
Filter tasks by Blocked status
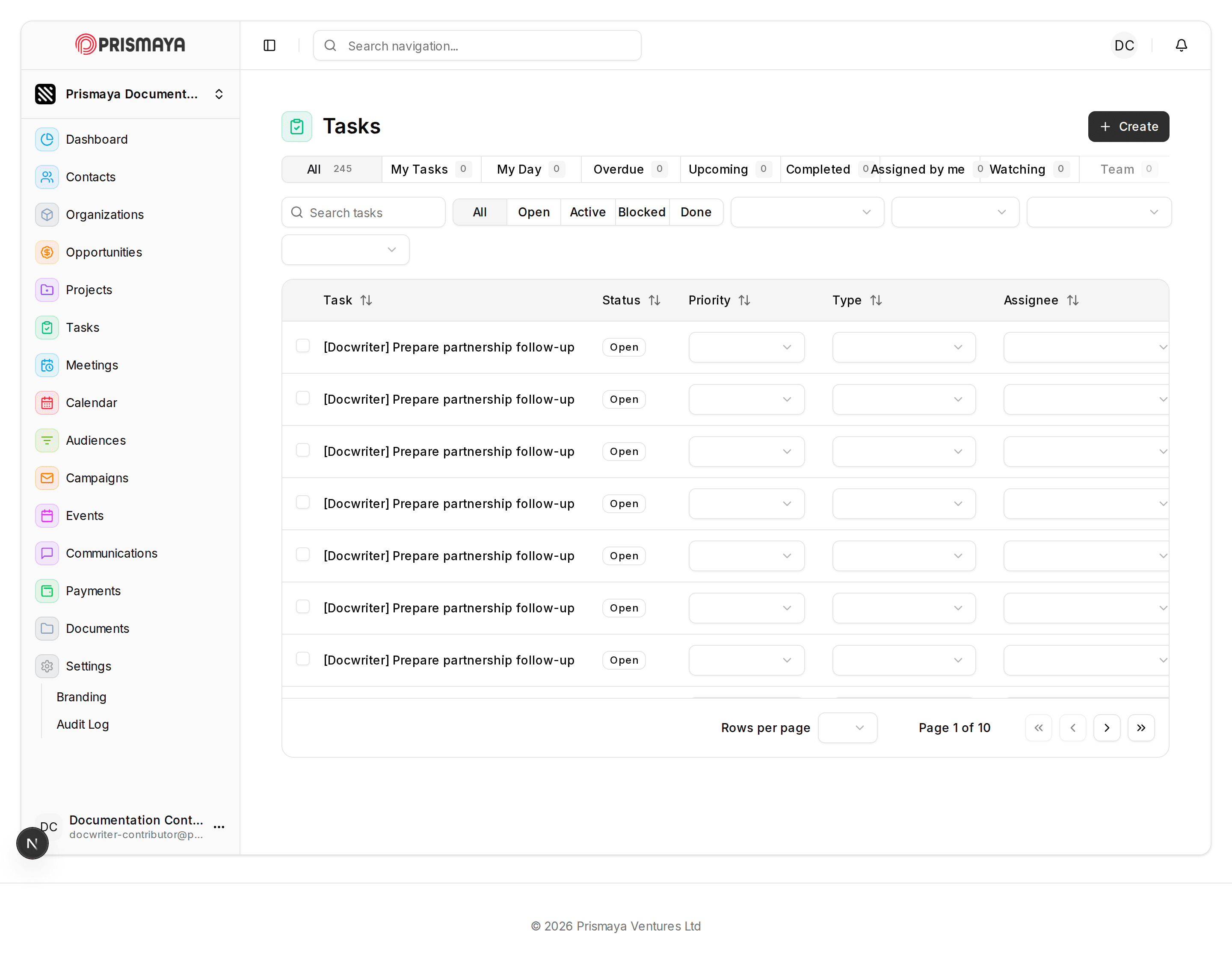[x=642, y=212]
